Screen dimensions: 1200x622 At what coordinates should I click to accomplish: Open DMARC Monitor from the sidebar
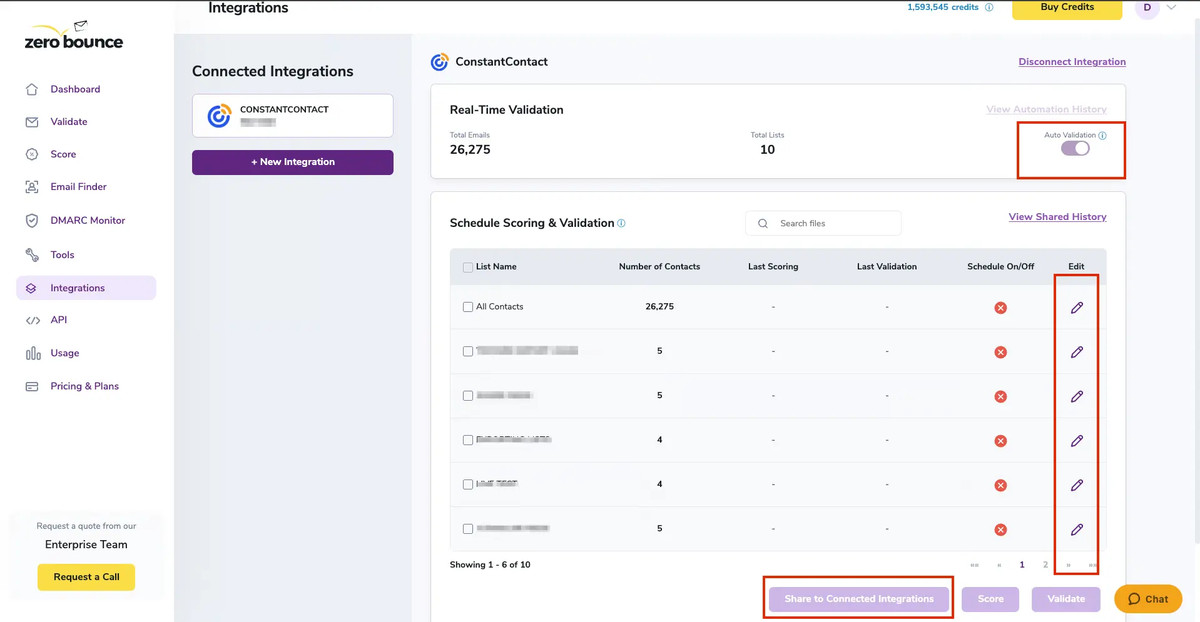coord(31,220)
